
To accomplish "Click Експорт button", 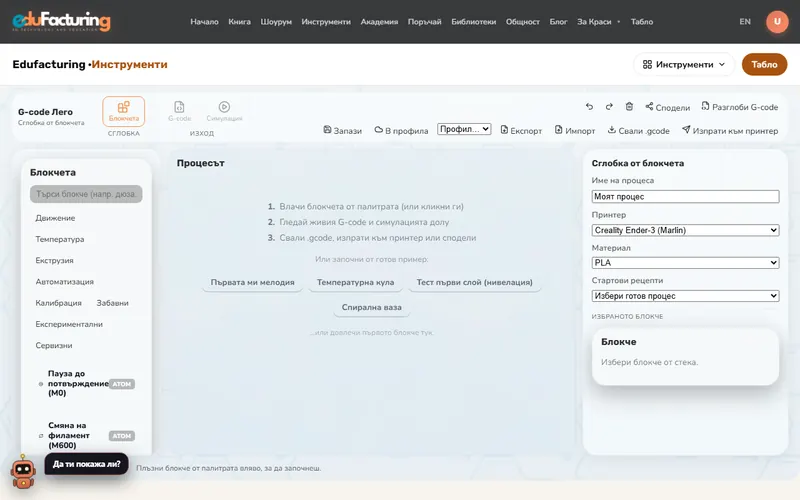I will click(x=521, y=130).
